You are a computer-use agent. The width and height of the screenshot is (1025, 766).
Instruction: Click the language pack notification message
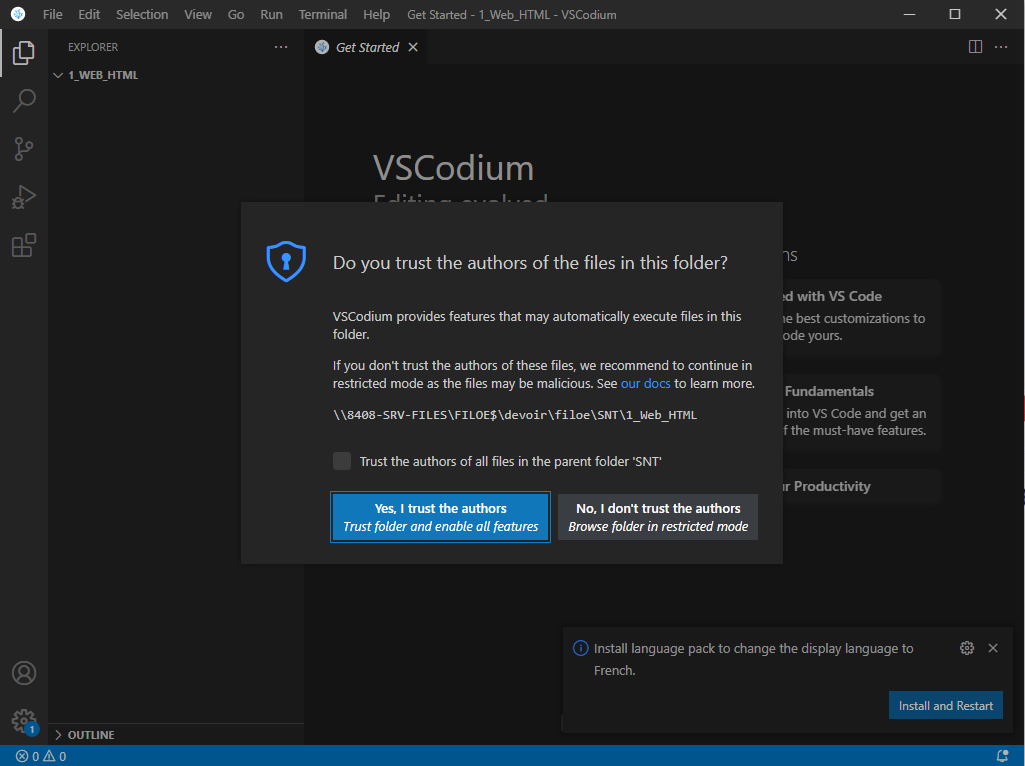[x=754, y=659]
